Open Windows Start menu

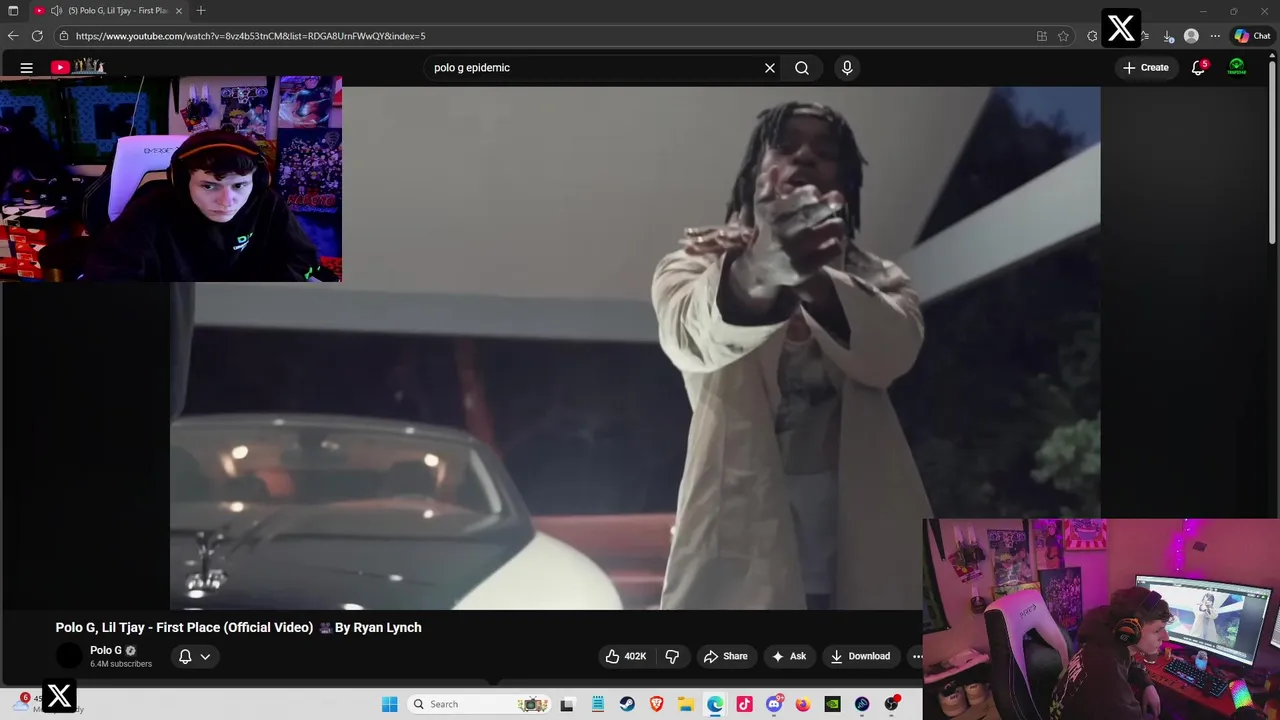[x=390, y=704]
